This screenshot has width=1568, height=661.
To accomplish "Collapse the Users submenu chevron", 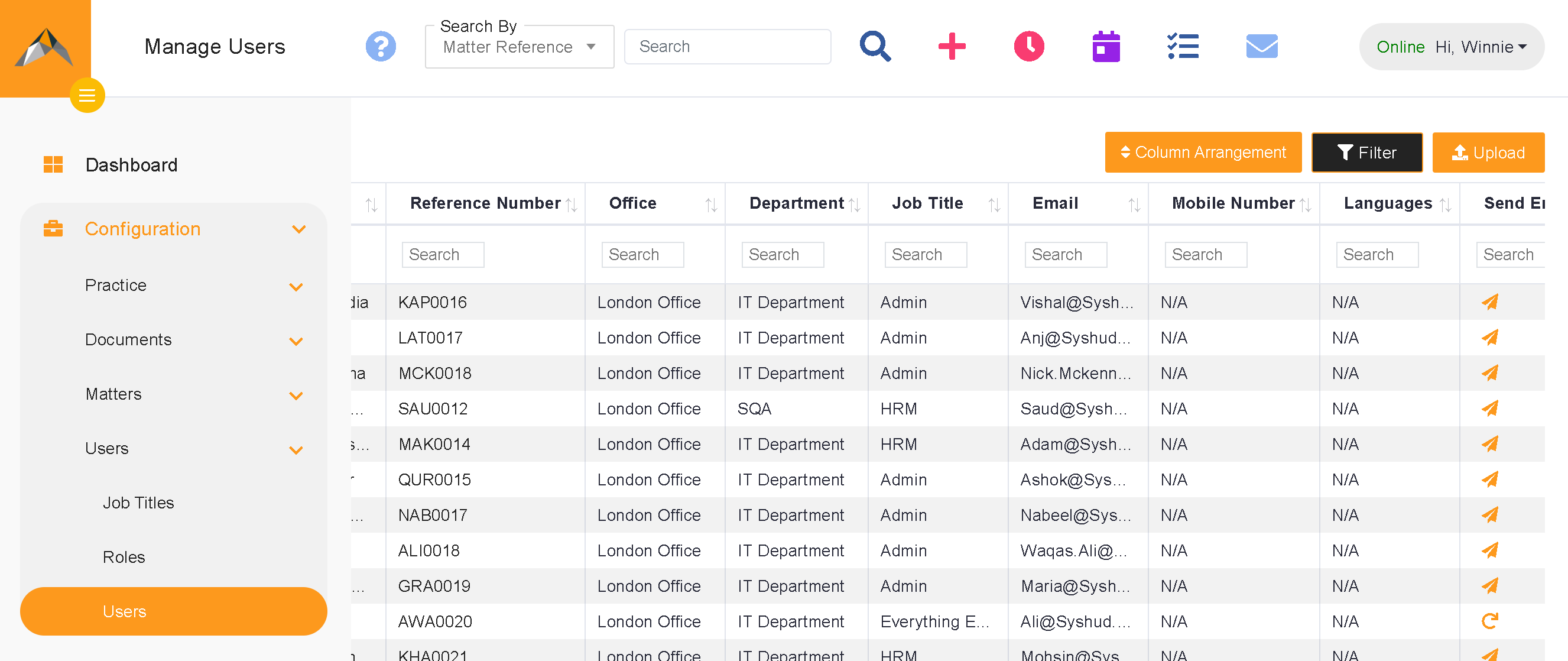I will pos(296,451).
